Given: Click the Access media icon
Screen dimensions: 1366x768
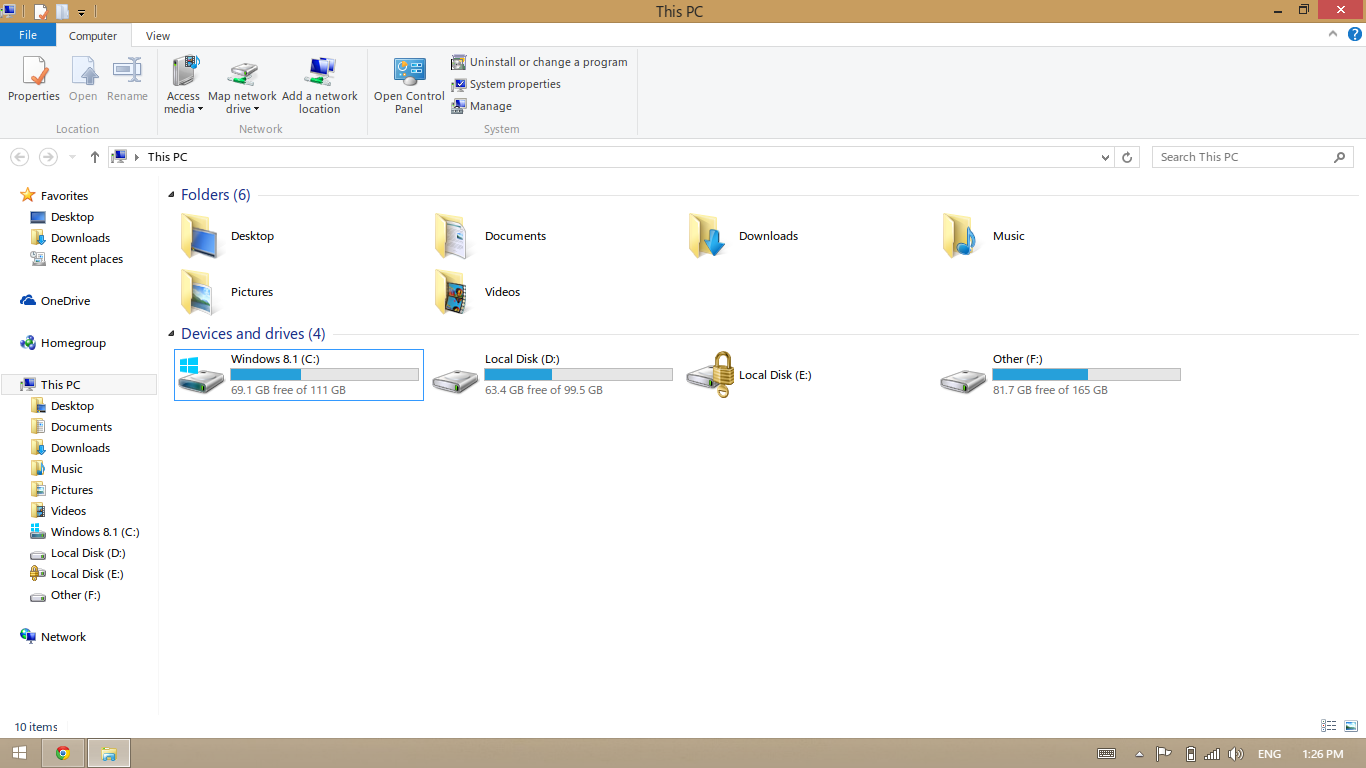Looking at the screenshot, I should pyautogui.click(x=184, y=72).
